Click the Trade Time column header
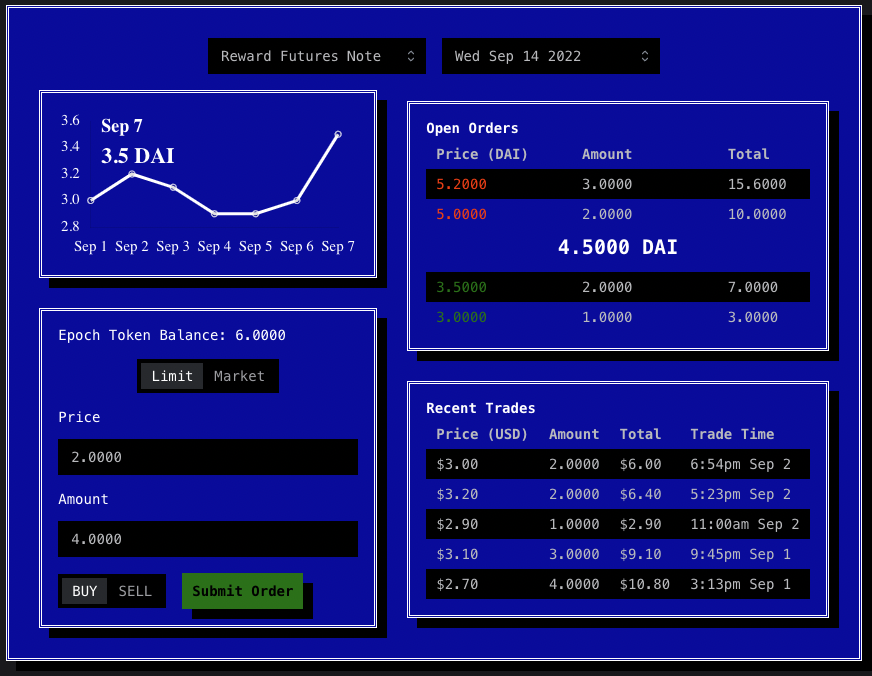Screen dimensions: 872x676 click(x=732, y=434)
